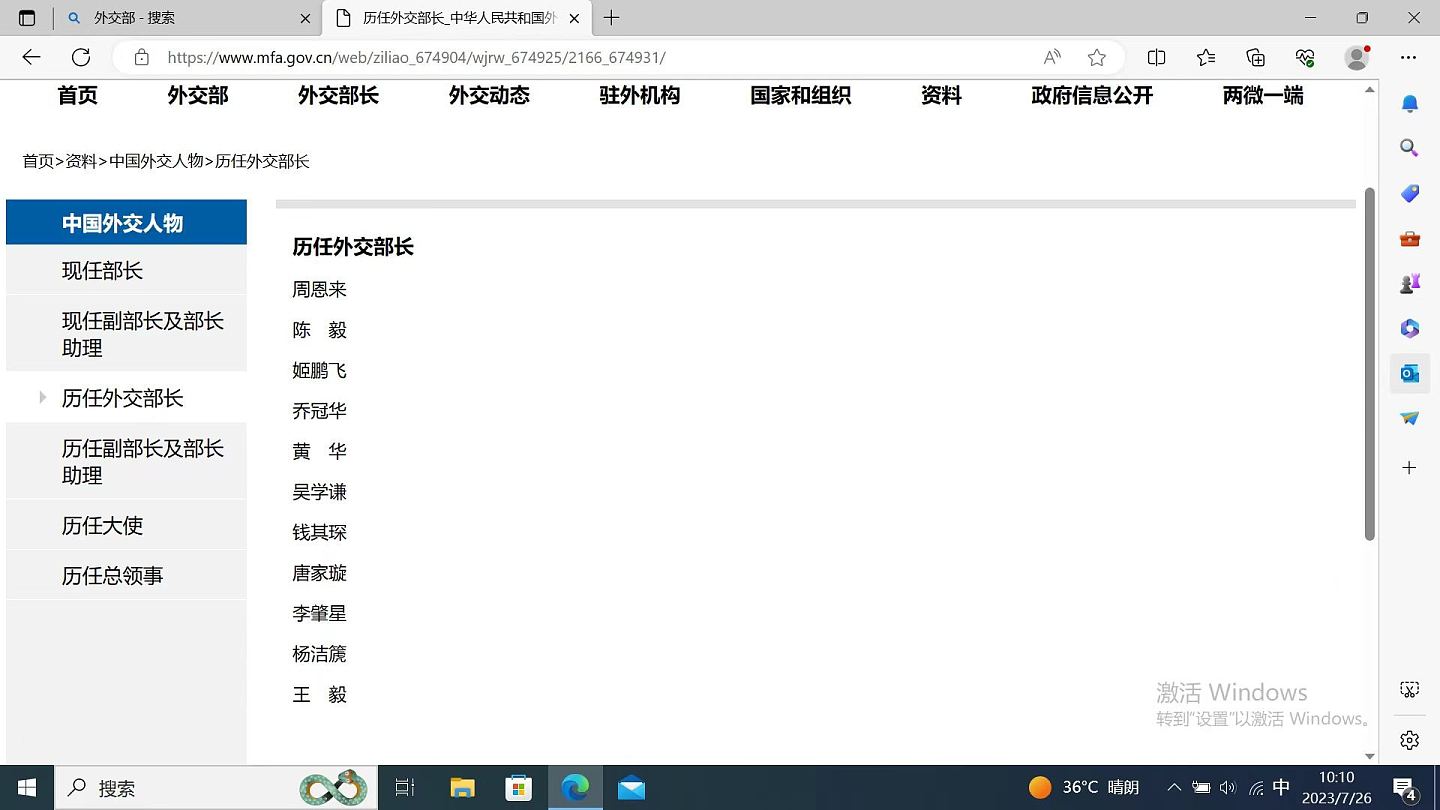Close the 外交部 - 搜索 tab
This screenshot has width=1440, height=810.
[x=306, y=18]
